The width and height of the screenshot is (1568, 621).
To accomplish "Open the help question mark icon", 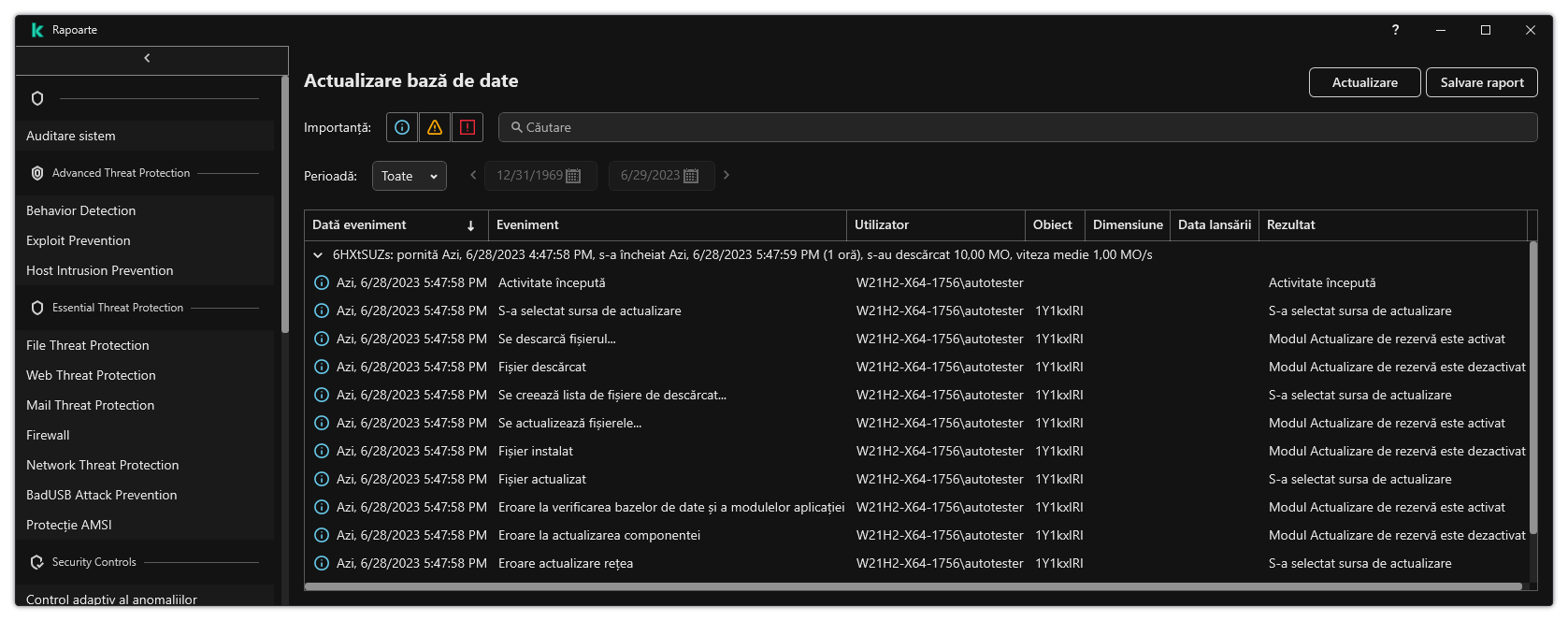I will [x=1395, y=30].
